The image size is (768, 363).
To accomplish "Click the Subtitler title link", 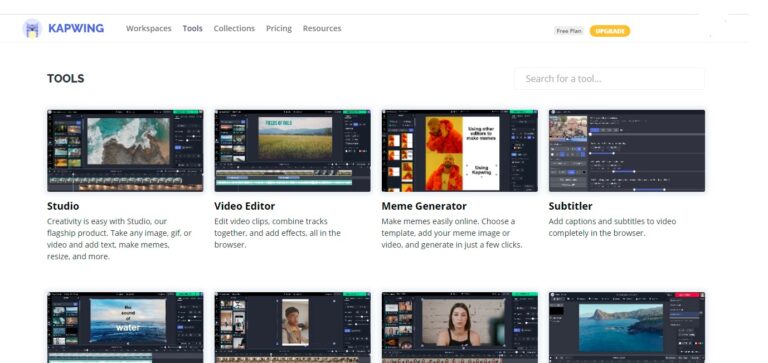I will click(571, 206).
